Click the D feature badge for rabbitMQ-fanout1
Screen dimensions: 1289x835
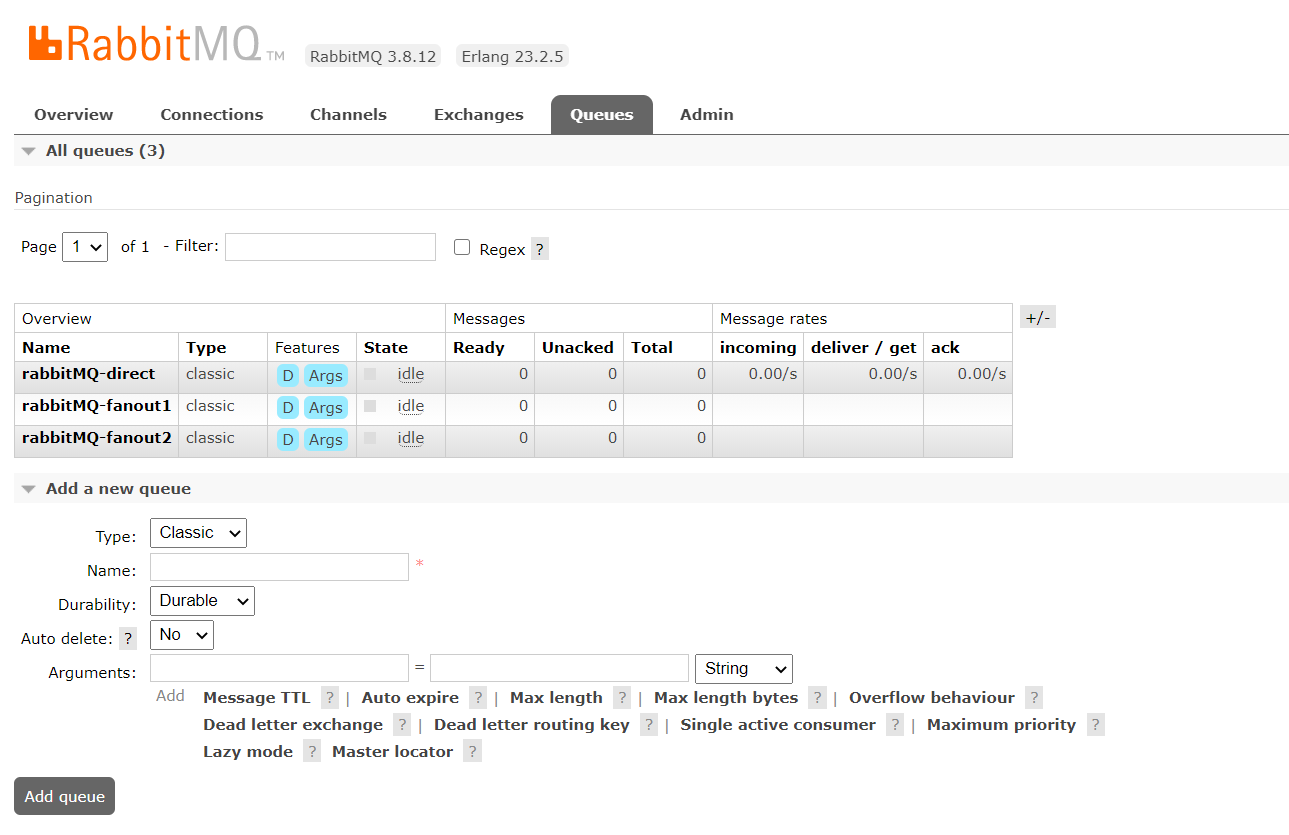(x=288, y=408)
